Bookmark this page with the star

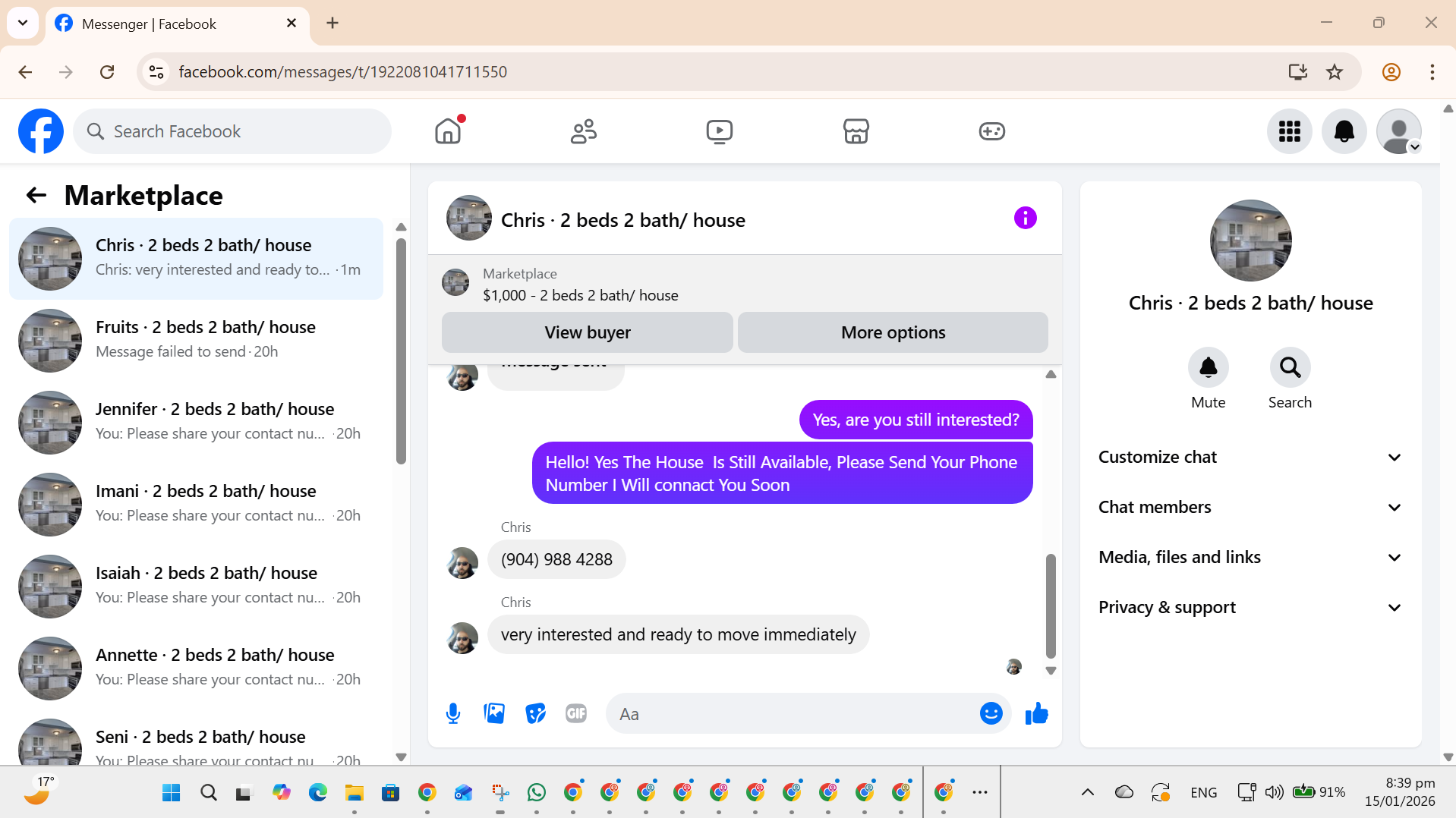point(1334,72)
